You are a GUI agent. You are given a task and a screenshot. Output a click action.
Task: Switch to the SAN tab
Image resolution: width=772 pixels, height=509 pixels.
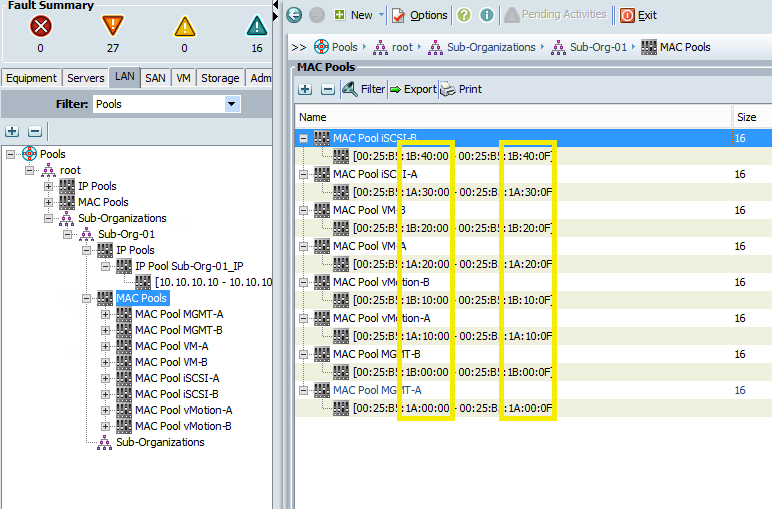click(155, 78)
